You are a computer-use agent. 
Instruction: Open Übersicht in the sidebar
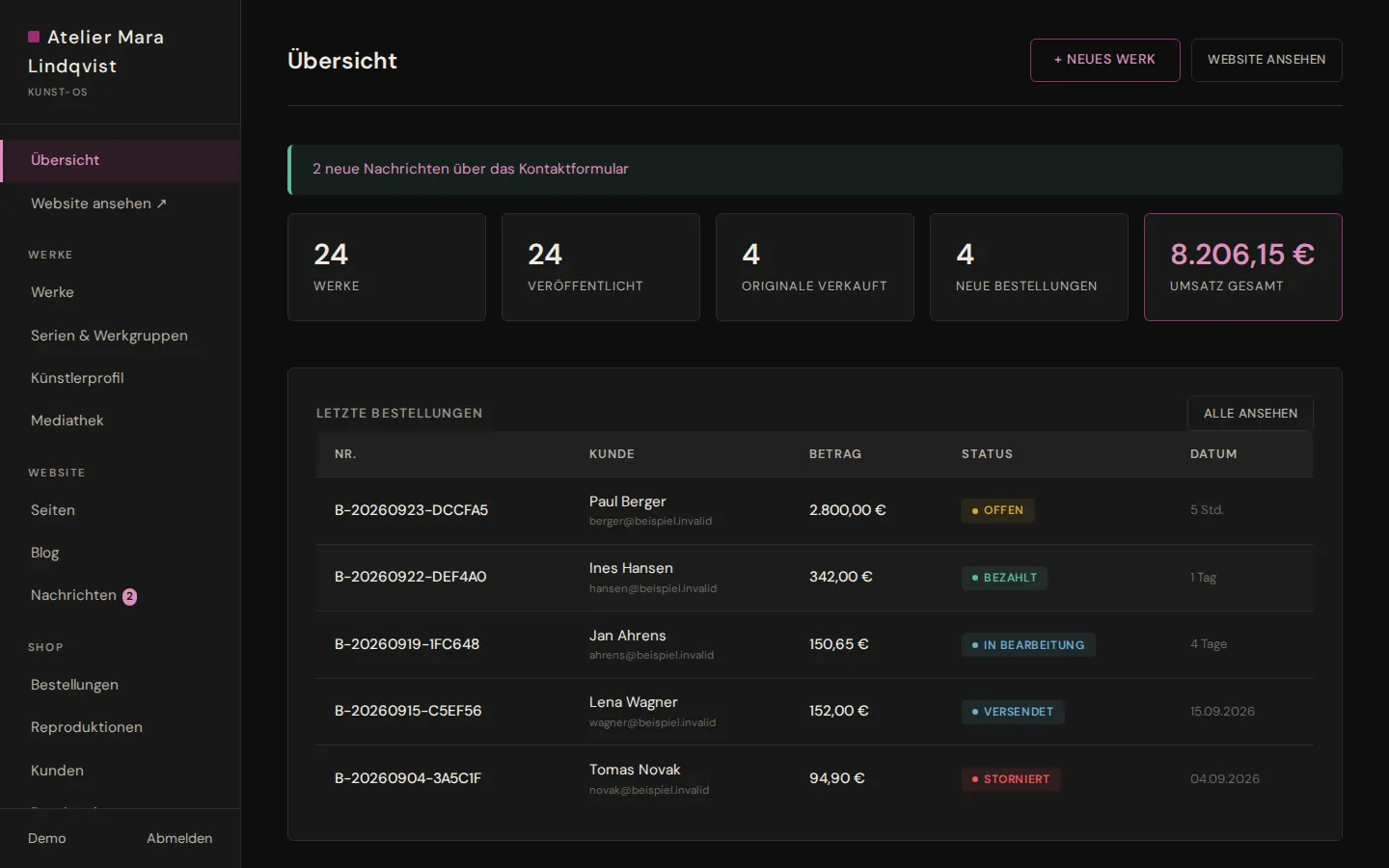(x=120, y=160)
